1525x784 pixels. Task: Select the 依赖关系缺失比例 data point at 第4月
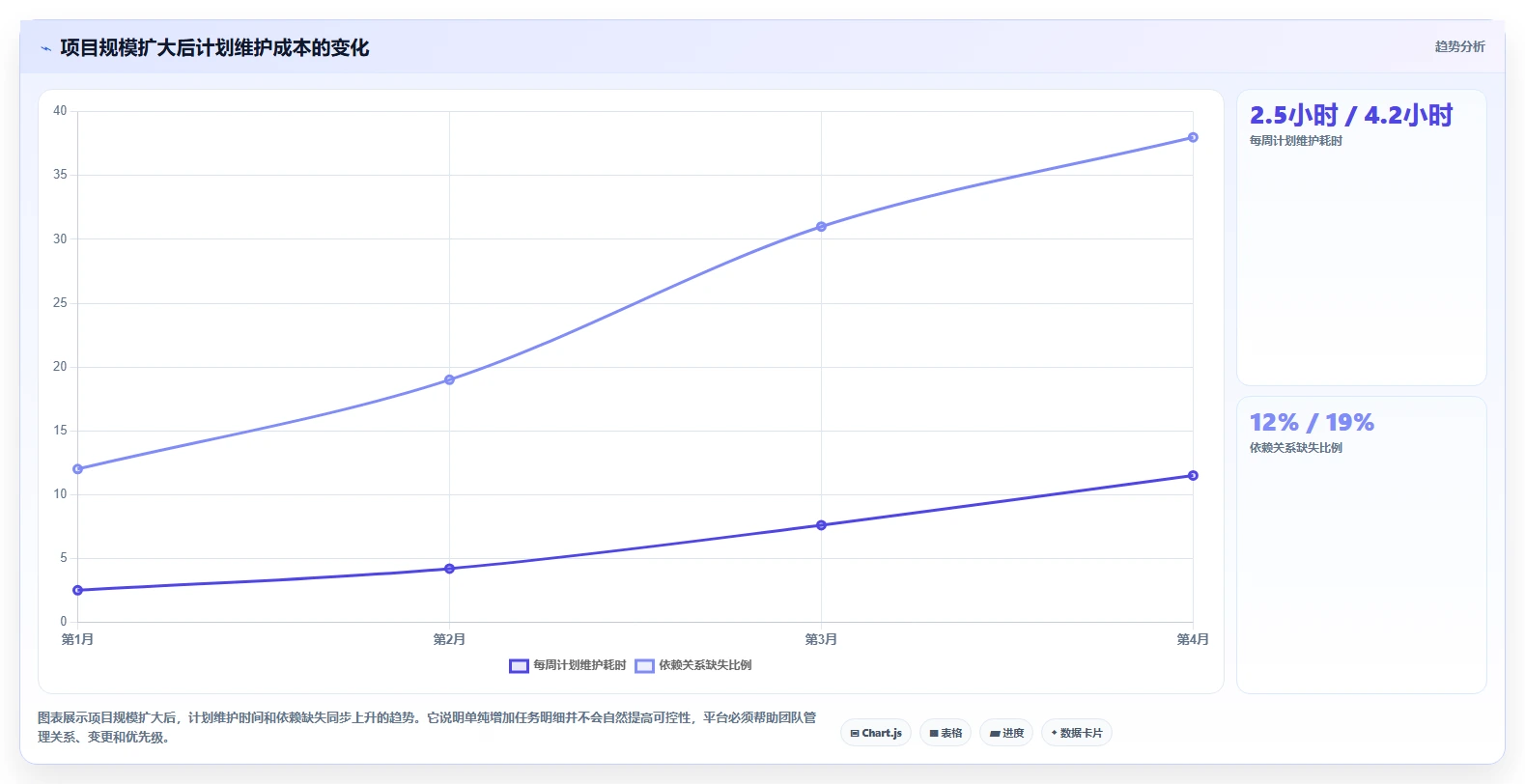point(1193,137)
